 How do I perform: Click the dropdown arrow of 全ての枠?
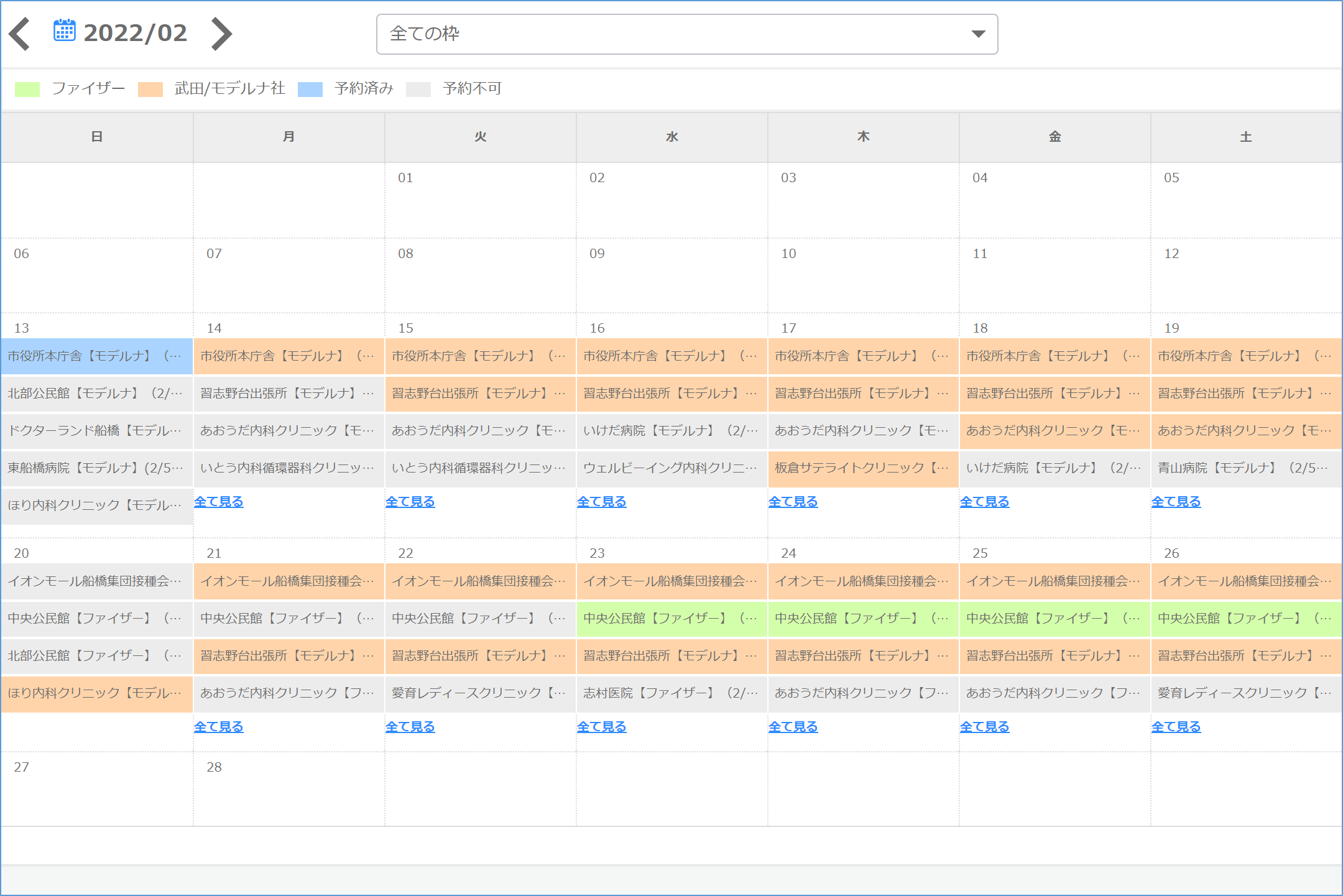978,34
